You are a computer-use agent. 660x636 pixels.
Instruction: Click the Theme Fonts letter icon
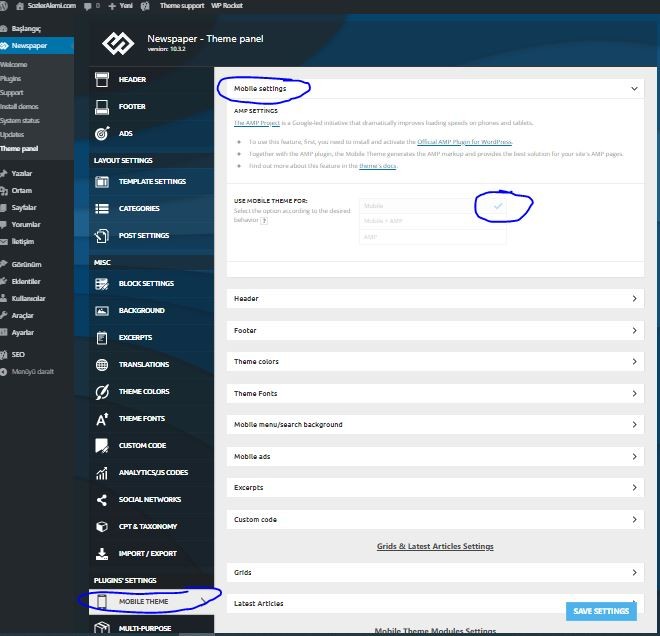[x=102, y=419]
